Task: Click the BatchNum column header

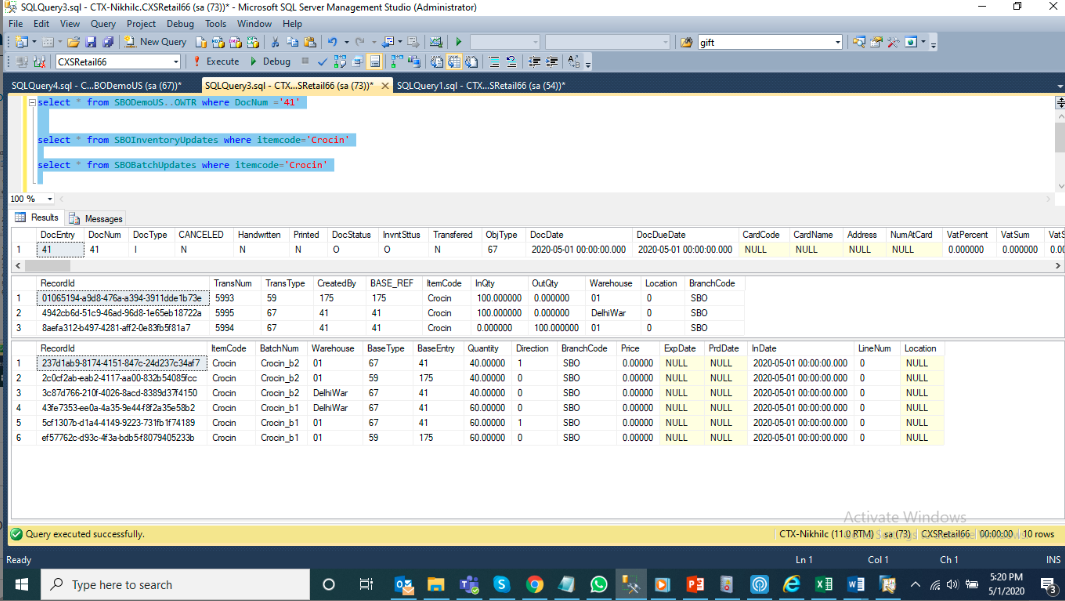Action: (279, 348)
